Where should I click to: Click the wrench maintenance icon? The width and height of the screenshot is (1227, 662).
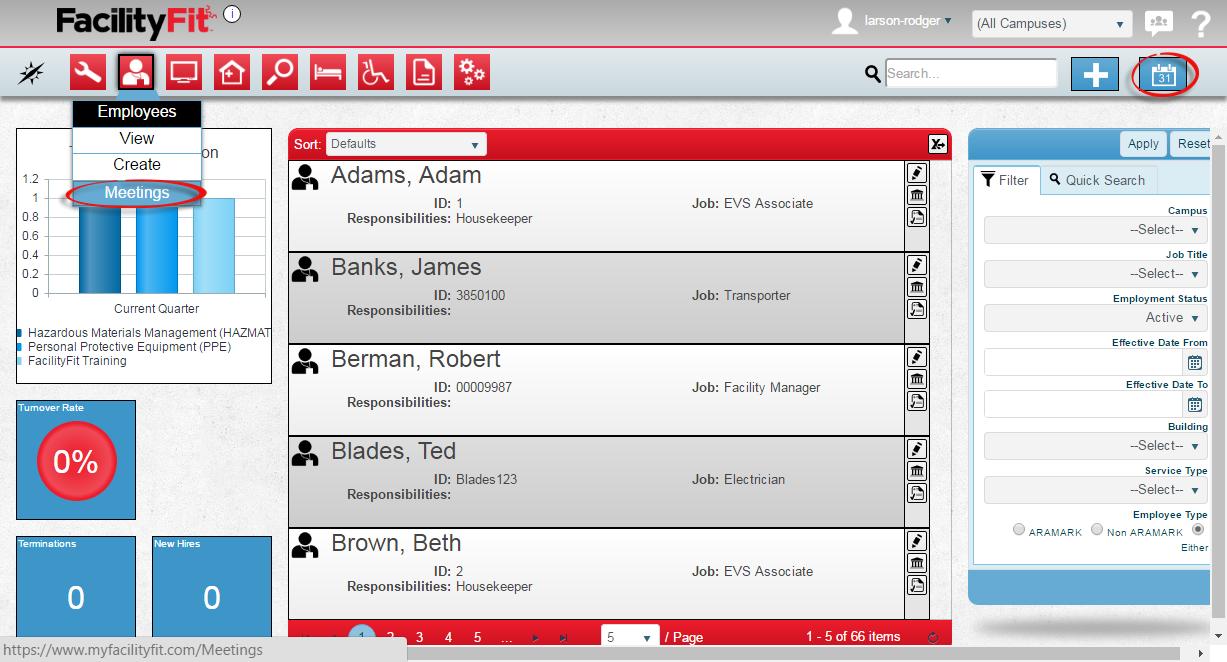(88, 73)
